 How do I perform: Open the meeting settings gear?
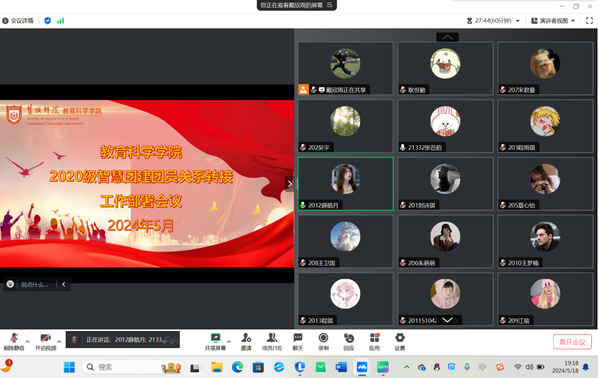point(400,341)
